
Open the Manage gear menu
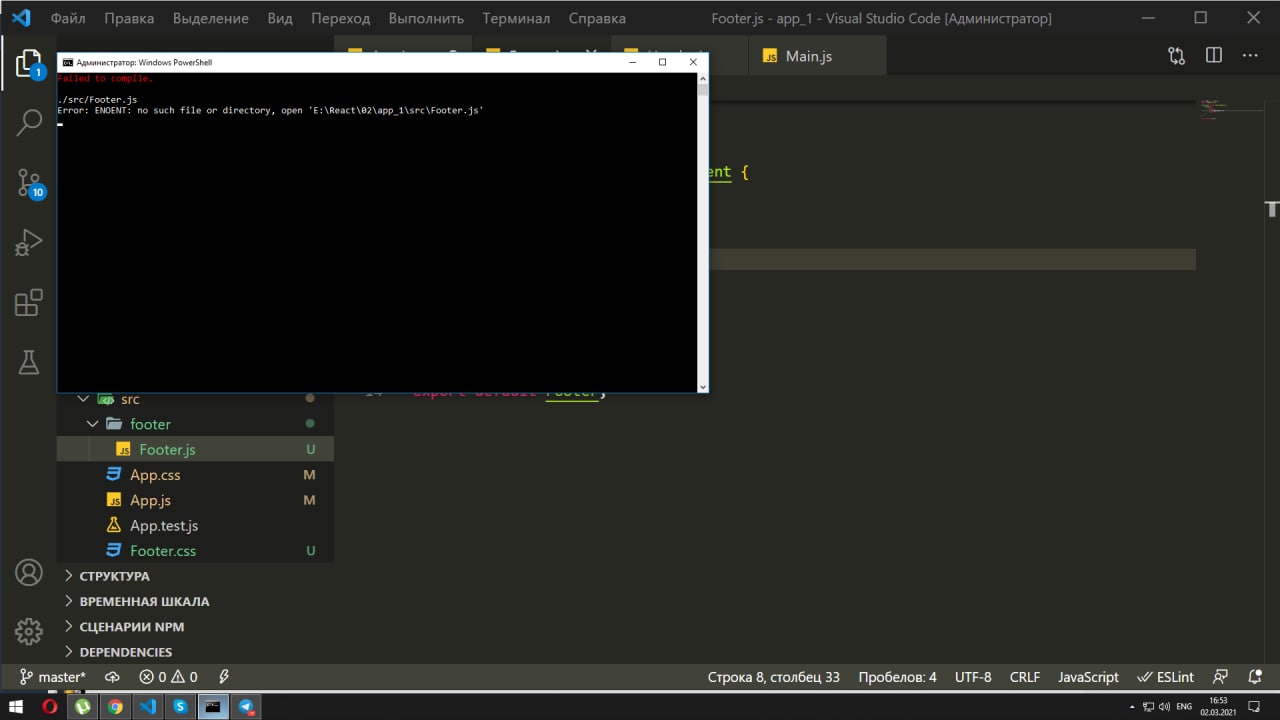point(29,631)
